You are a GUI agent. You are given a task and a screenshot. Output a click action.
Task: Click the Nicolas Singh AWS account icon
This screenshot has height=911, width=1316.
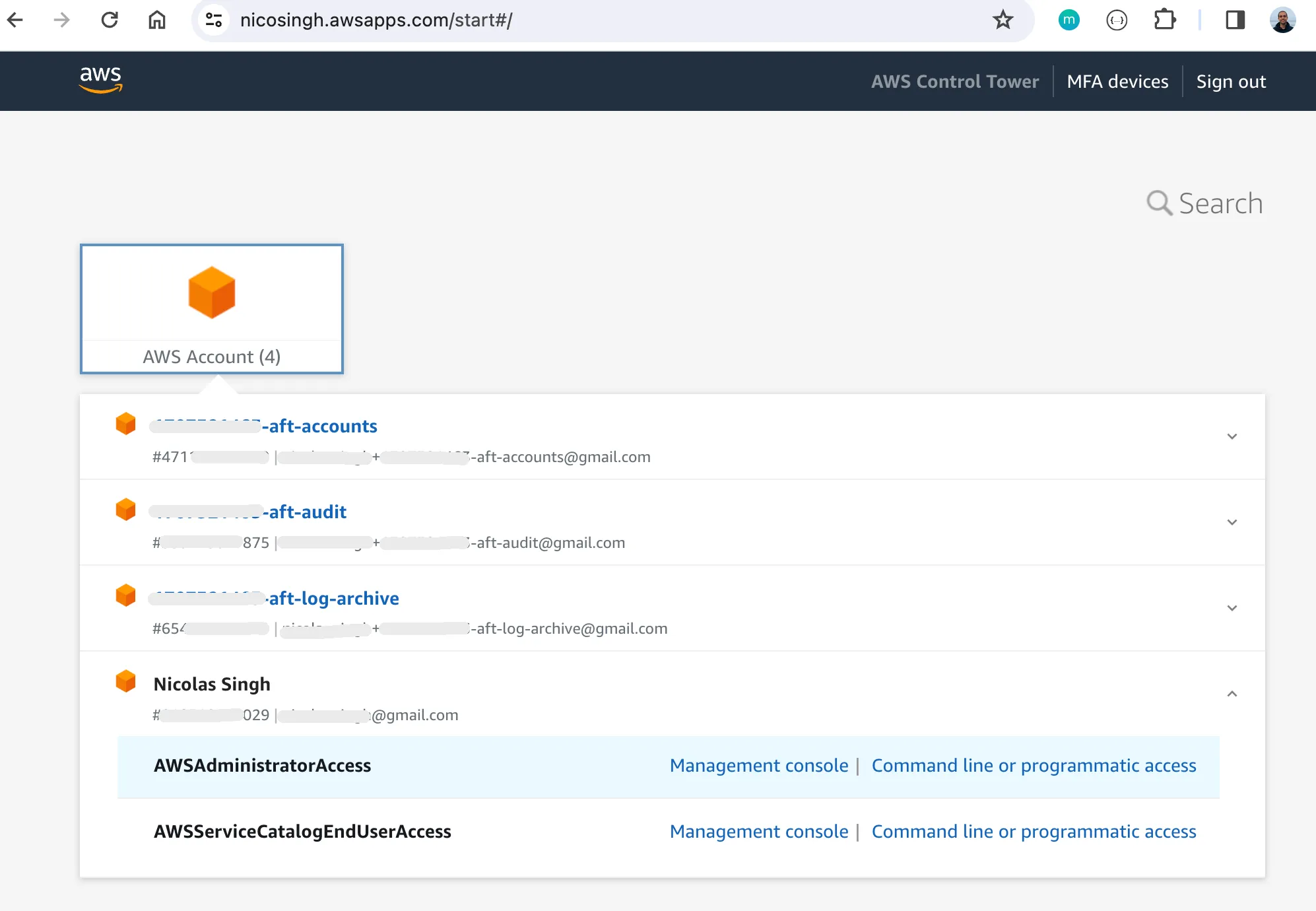click(x=125, y=683)
